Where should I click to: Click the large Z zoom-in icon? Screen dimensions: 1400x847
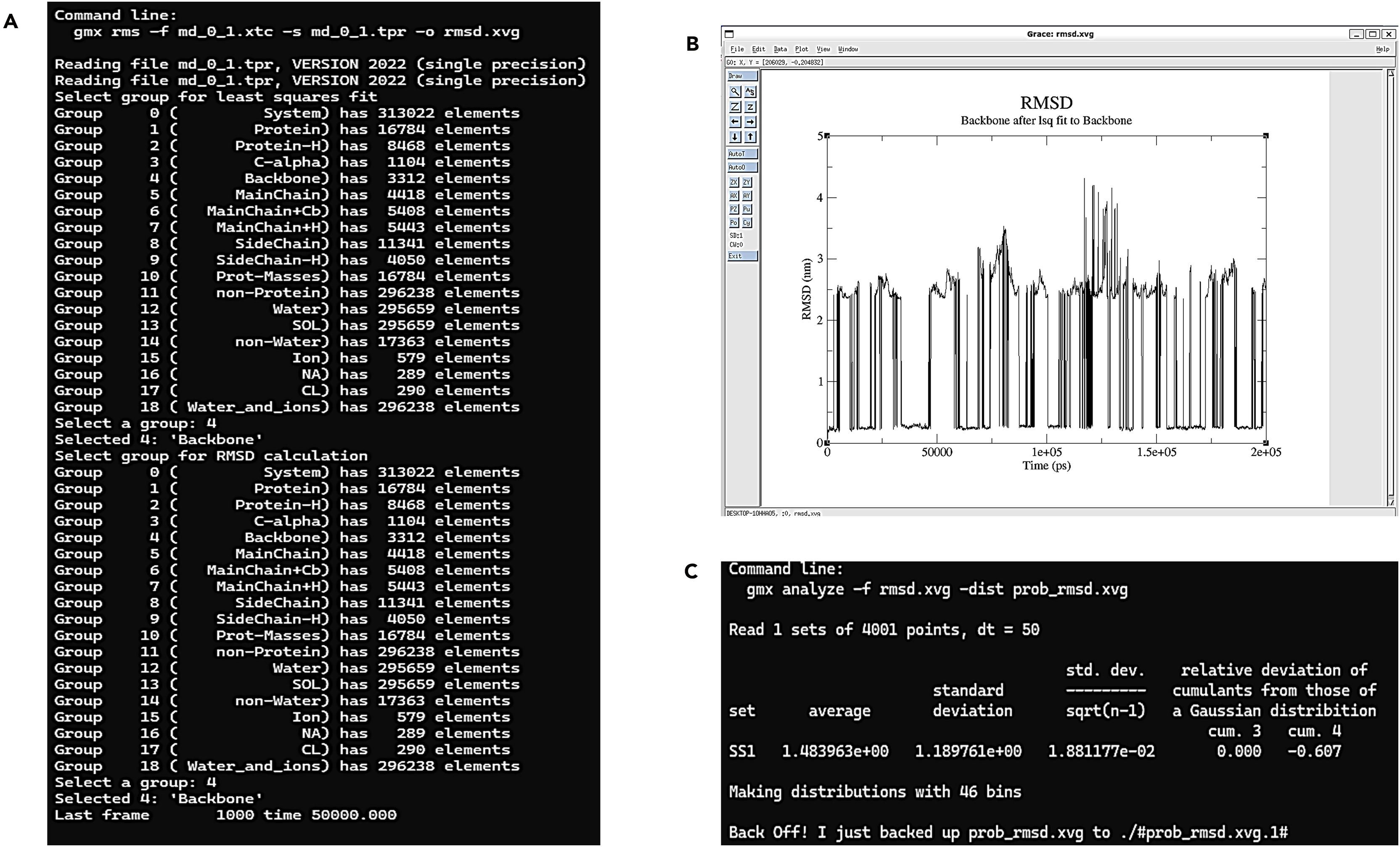click(x=735, y=107)
